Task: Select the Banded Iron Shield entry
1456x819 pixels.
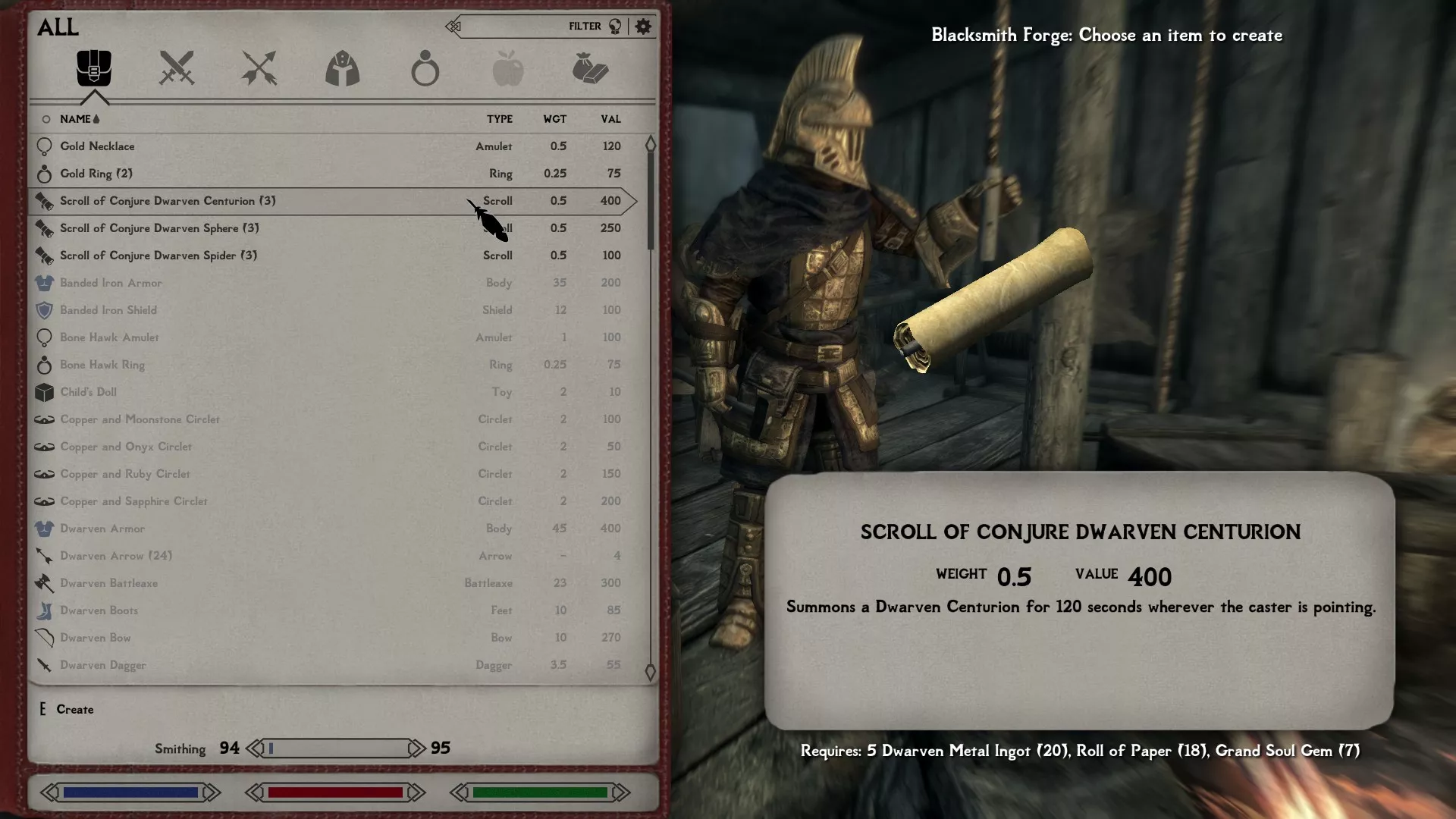Action: pyautogui.click(x=332, y=310)
